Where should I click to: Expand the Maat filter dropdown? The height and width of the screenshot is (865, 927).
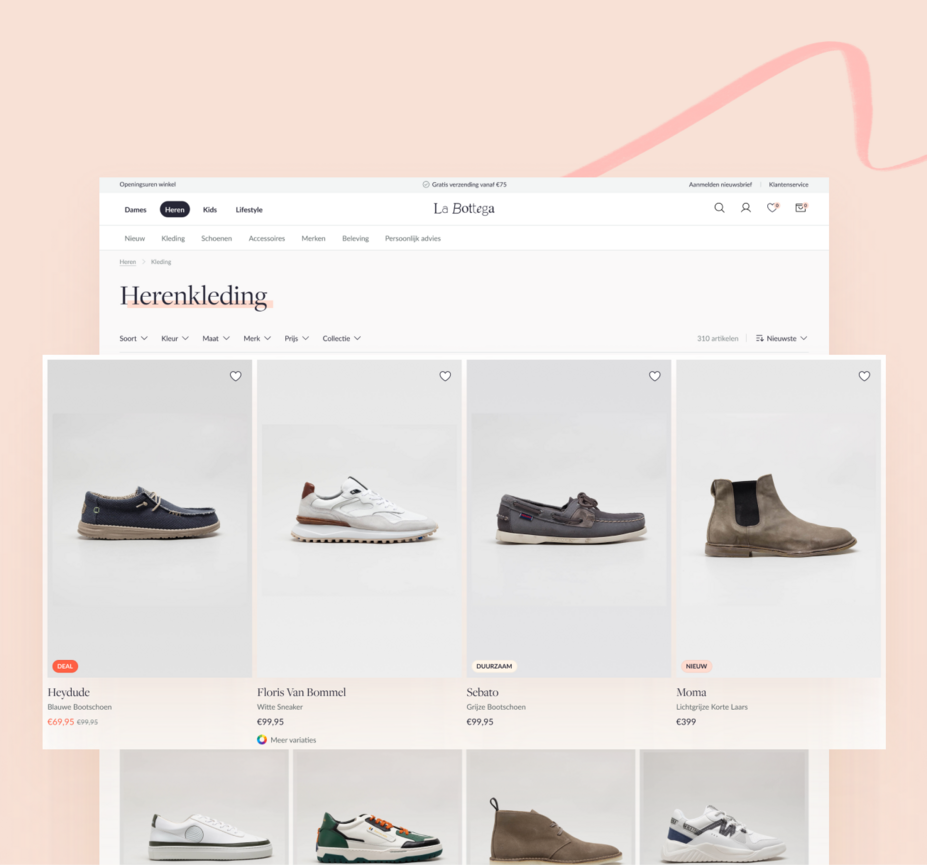tap(216, 339)
